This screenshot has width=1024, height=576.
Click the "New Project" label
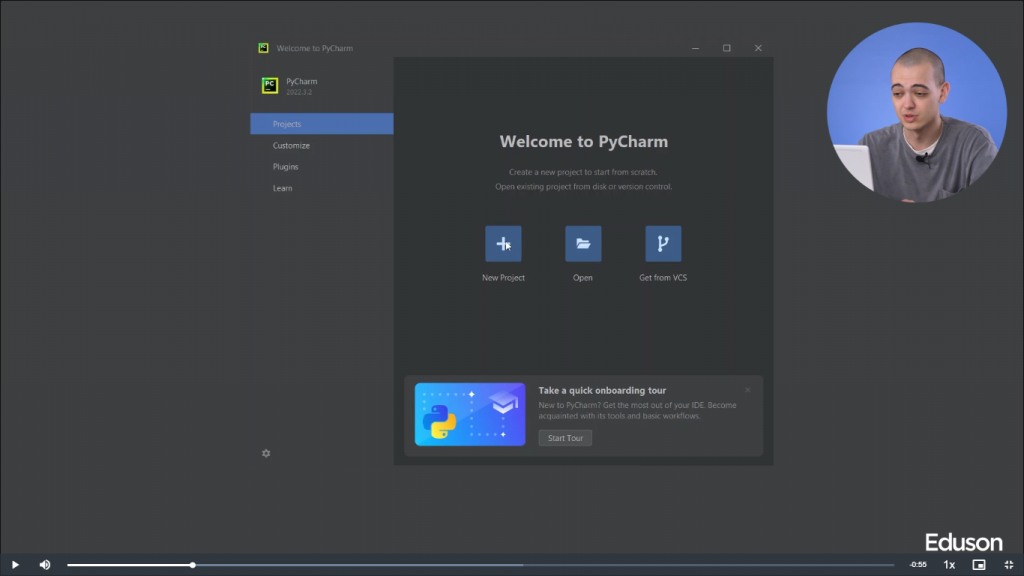[503, 278]
